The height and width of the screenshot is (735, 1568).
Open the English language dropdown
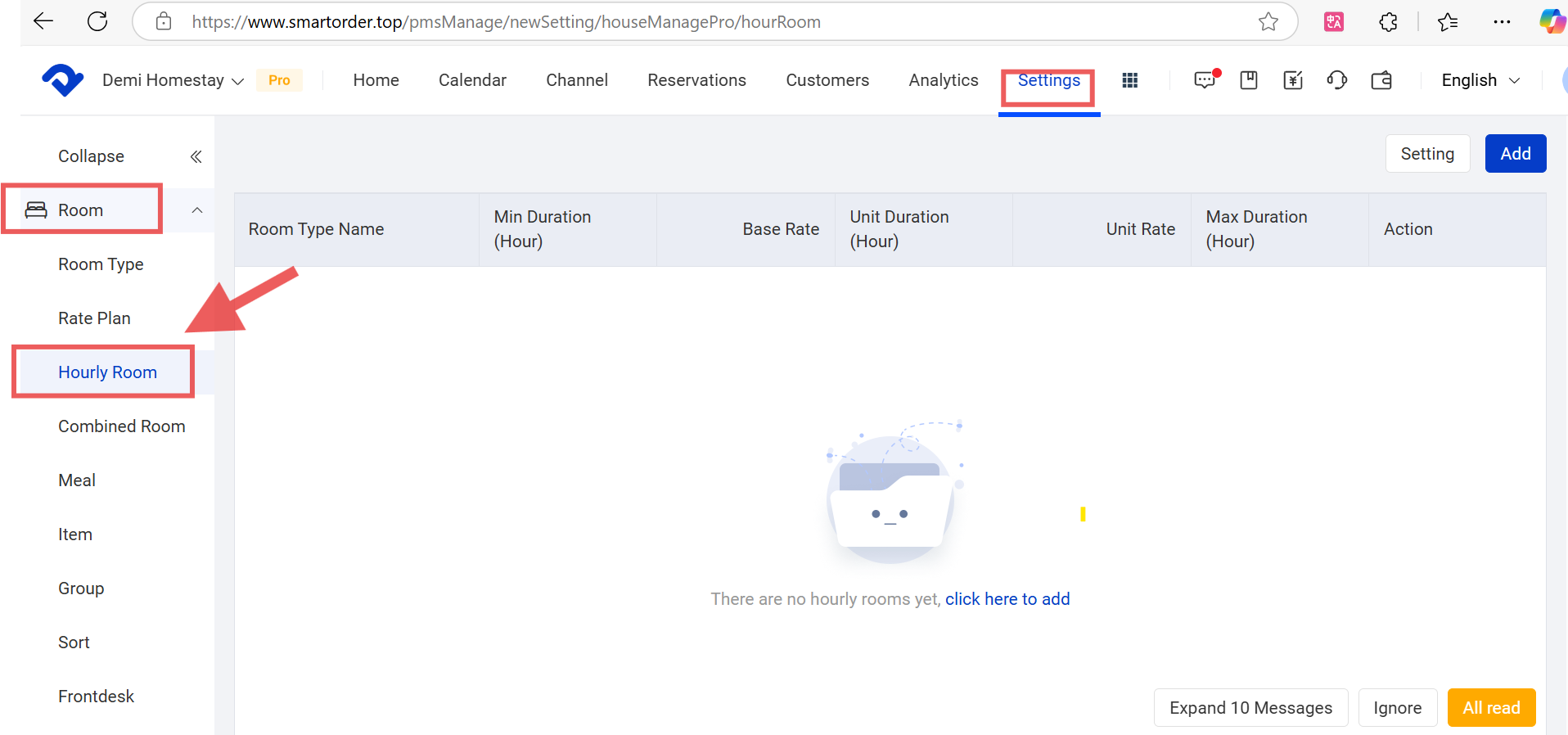tap(1480, 80)
